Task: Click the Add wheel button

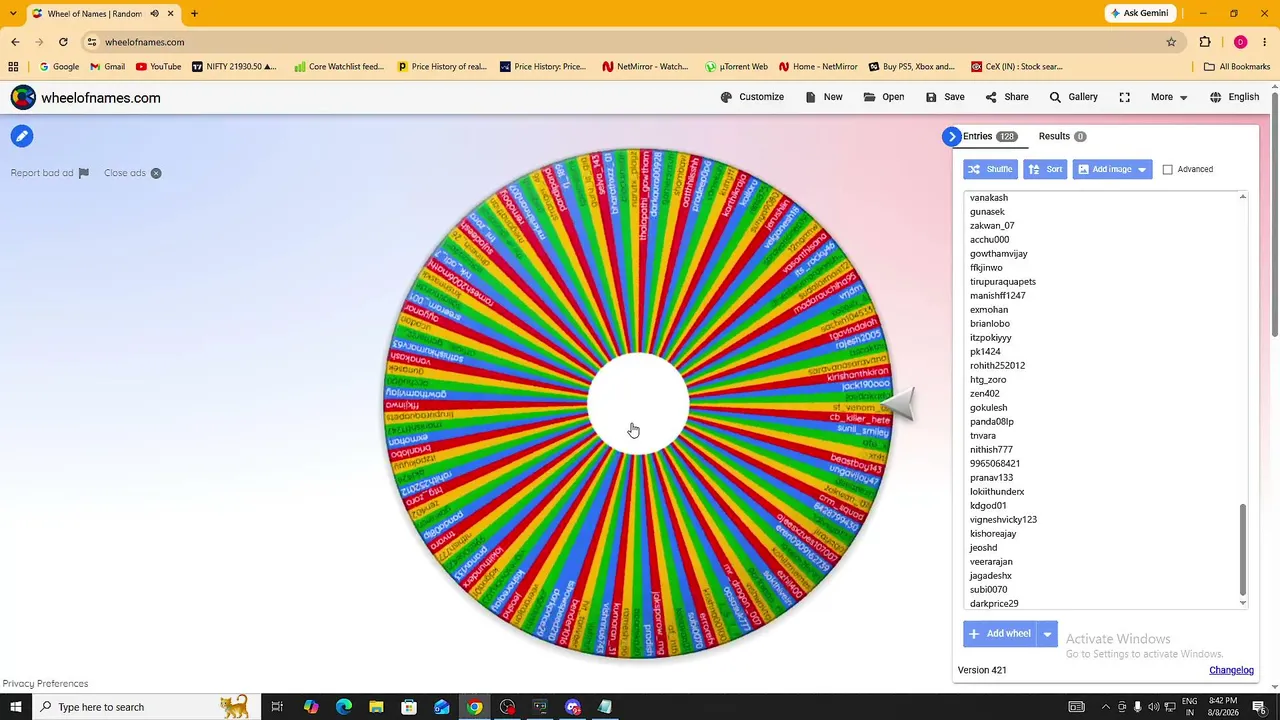Action: pos(999,633)
